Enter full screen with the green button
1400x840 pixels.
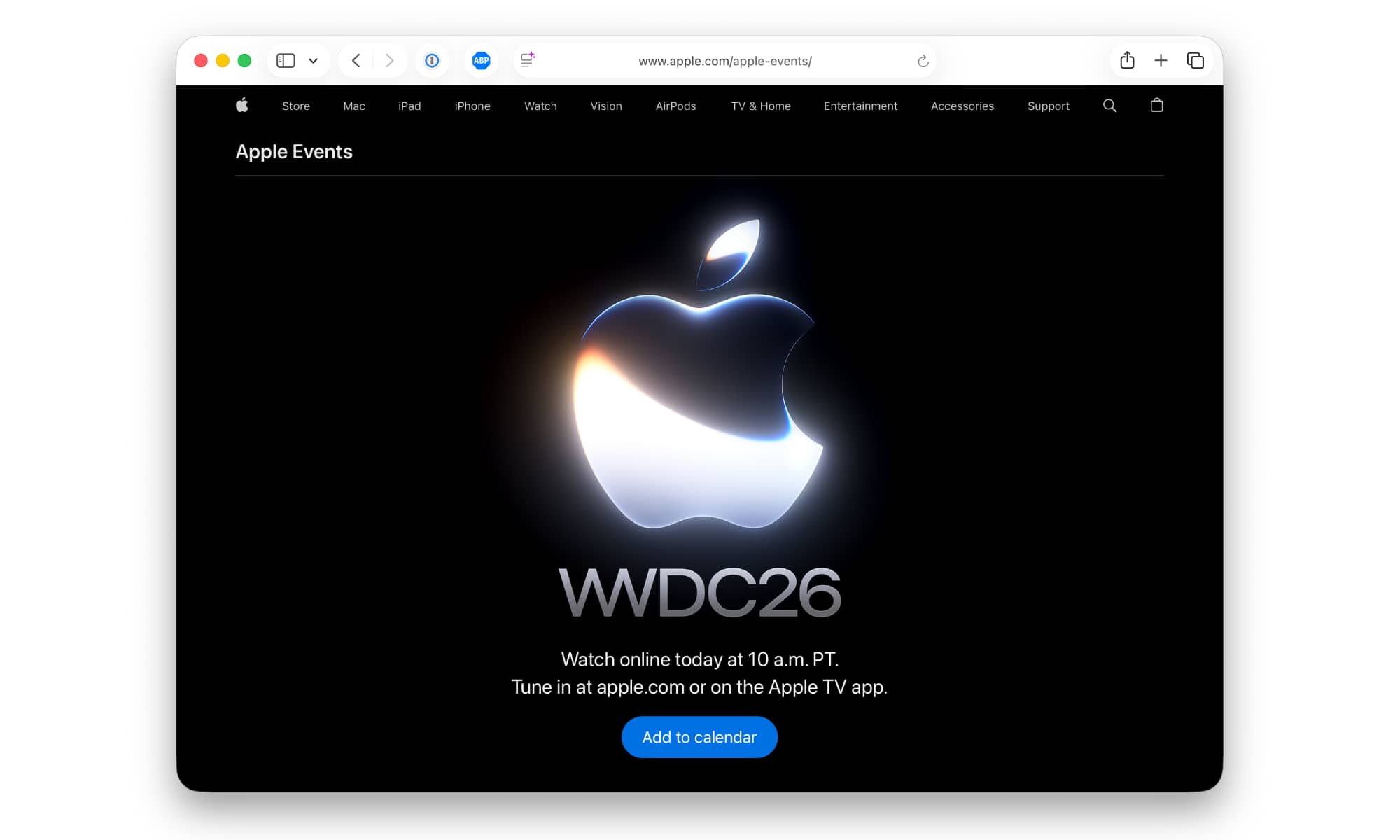point(244,61)
